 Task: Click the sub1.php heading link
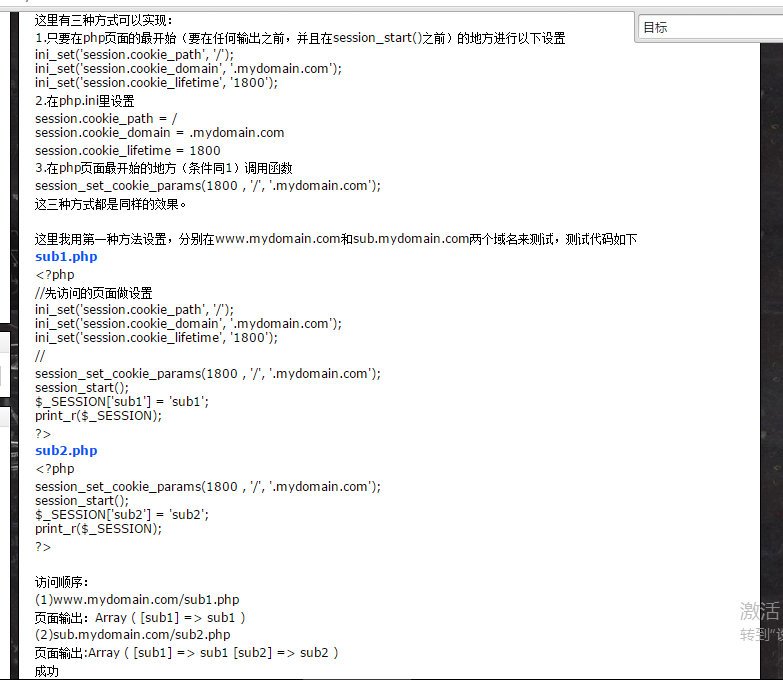pyautogui.click(x=66, y=257)
